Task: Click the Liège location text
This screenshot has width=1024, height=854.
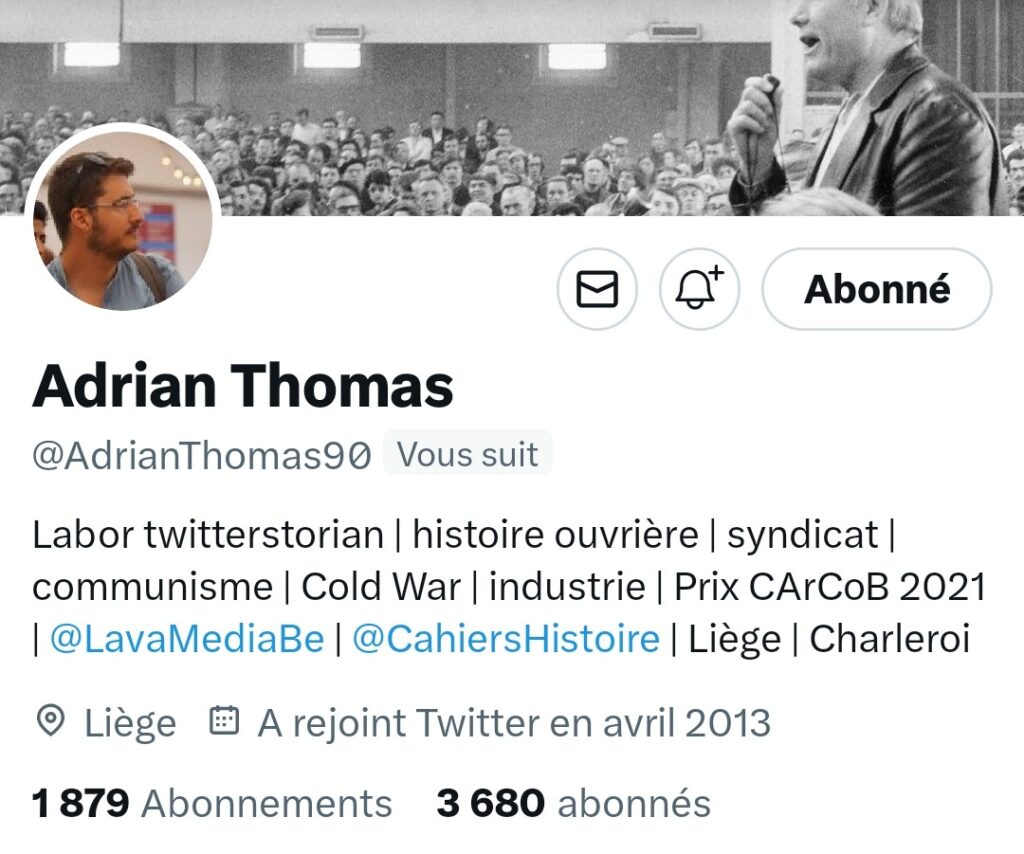Action: (130, 723)
